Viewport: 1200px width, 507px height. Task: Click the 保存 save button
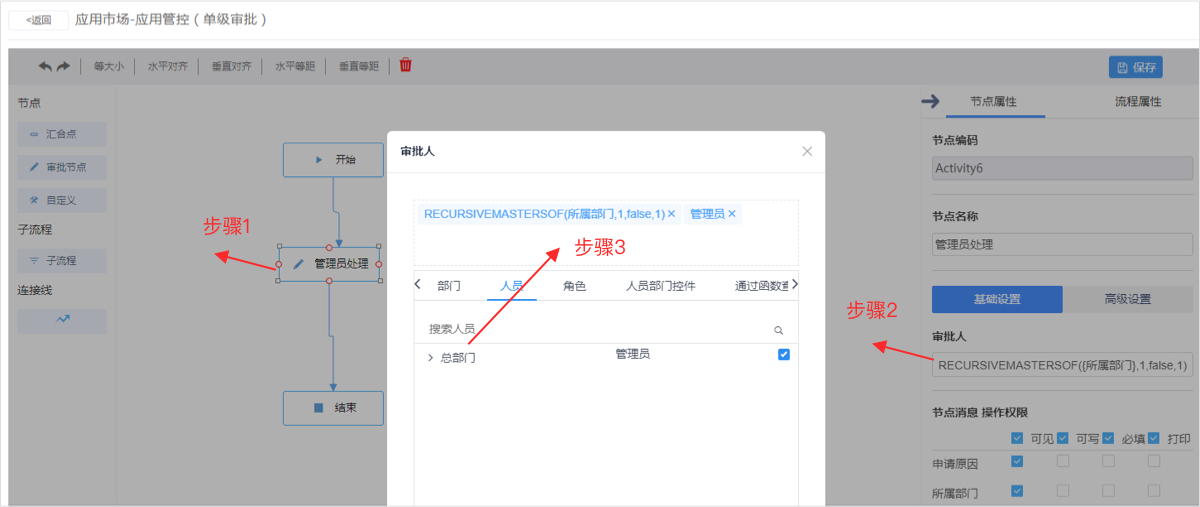[1135, 67]
